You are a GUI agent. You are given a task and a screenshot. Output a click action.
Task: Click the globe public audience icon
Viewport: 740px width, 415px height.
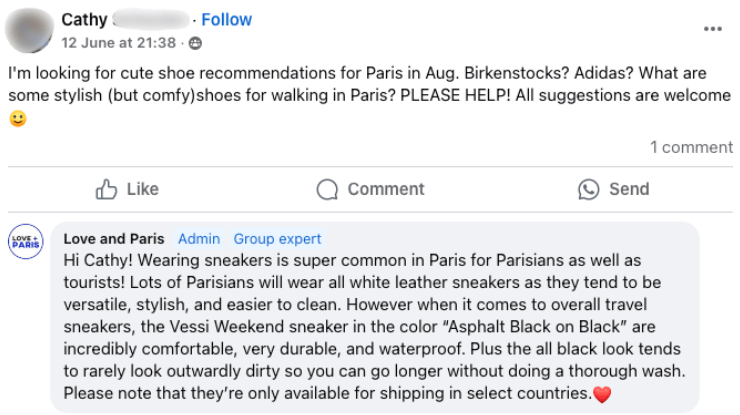pyautogui.click(x=195, y=43)
